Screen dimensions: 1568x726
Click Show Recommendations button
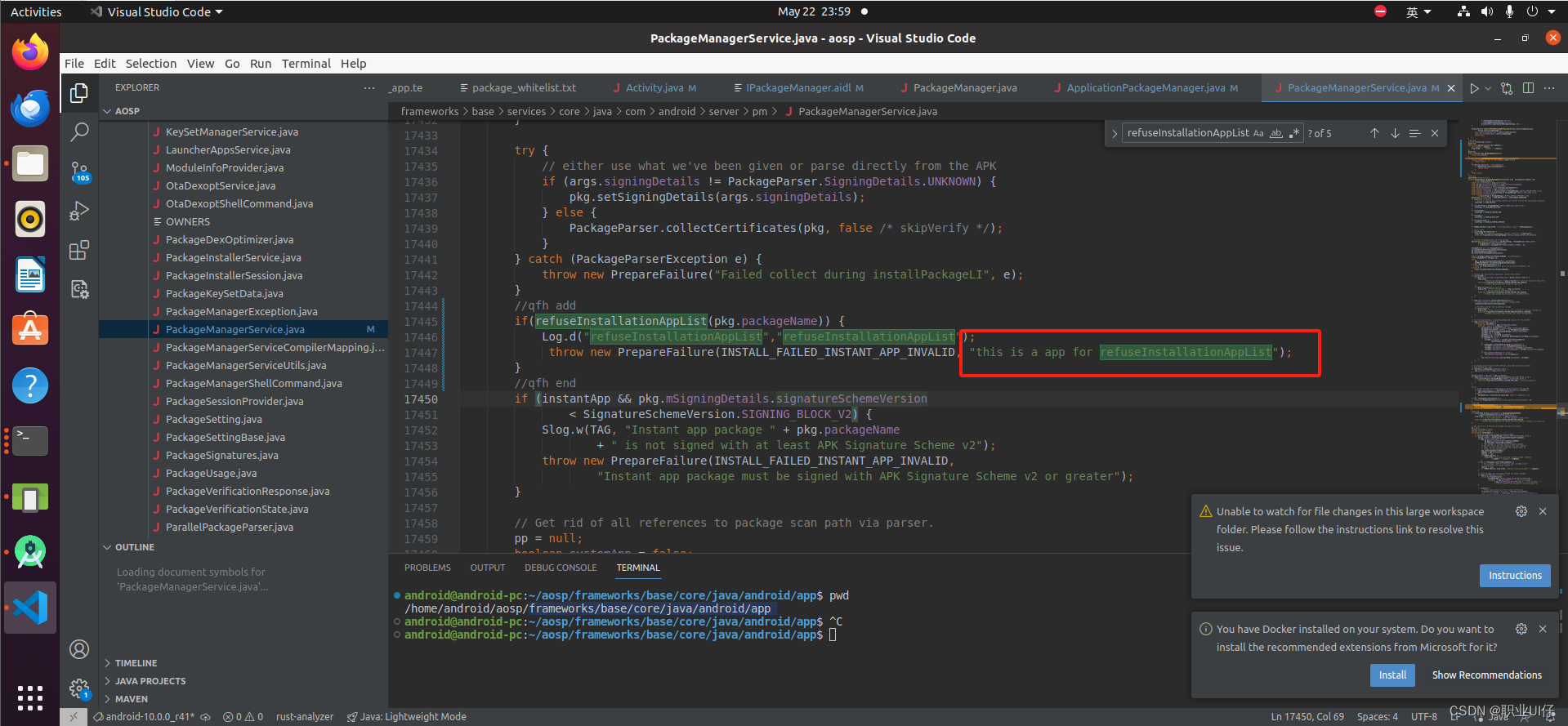(1486, 675)
